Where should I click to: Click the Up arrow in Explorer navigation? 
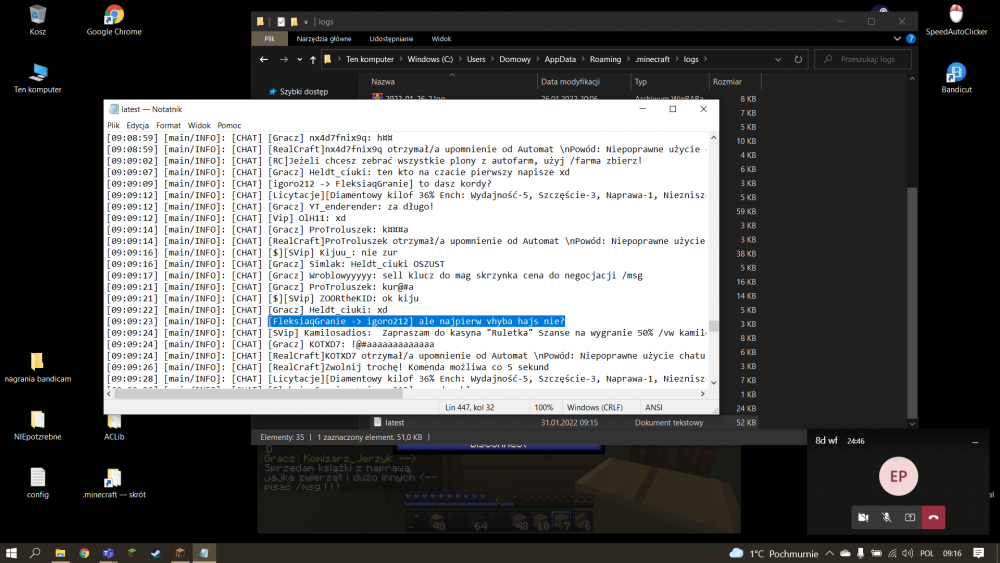(313, 60)
